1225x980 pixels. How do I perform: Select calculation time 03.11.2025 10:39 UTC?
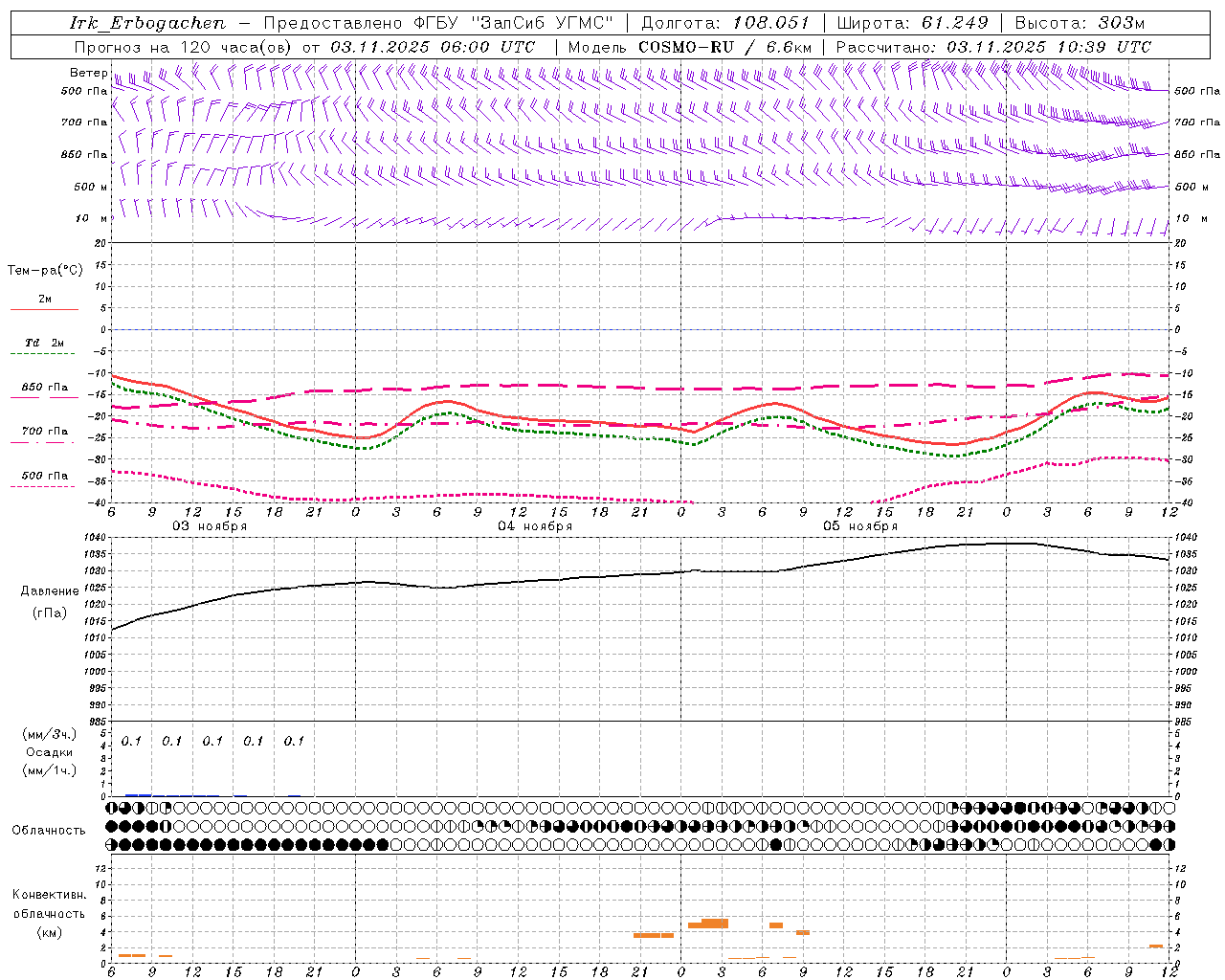(1049, 47)
